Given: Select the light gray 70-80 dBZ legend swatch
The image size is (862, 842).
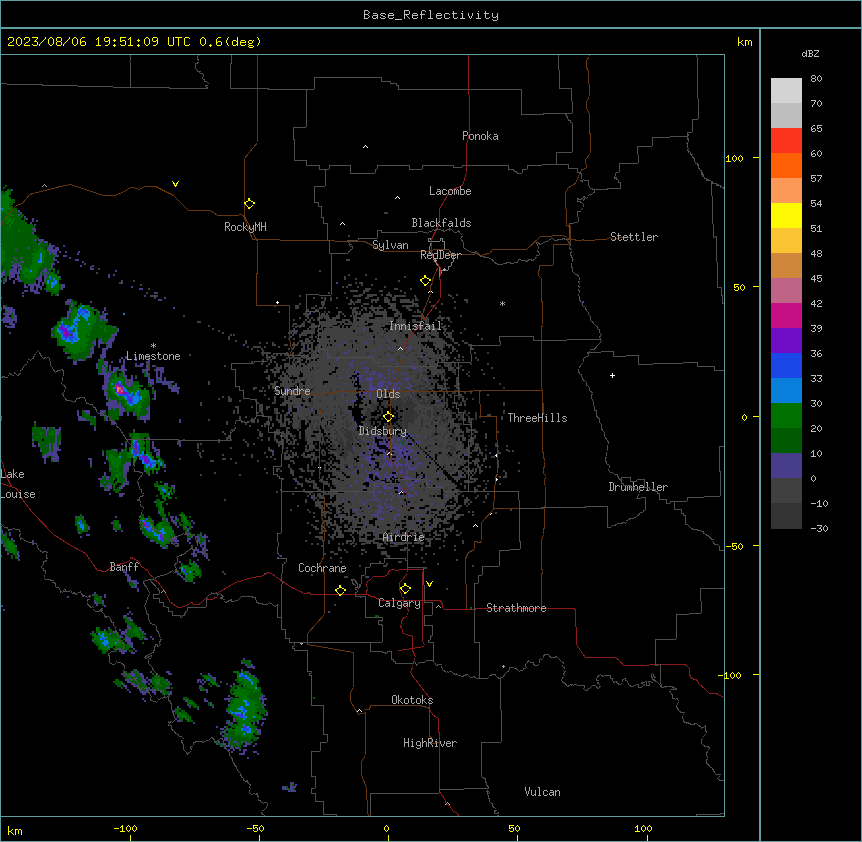Looking at the screenshot, I should click(786, 91).
